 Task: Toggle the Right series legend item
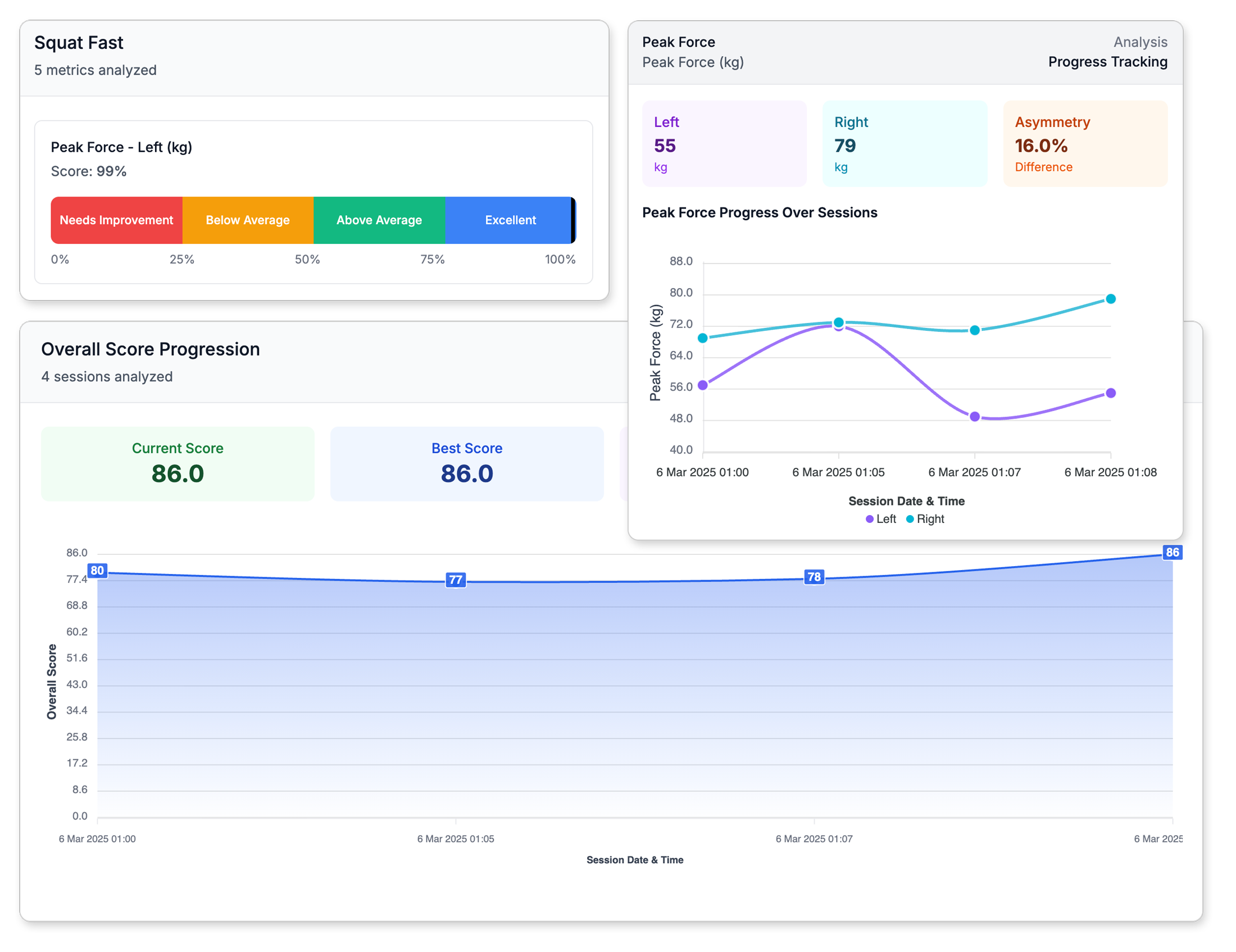pos(925,519)
